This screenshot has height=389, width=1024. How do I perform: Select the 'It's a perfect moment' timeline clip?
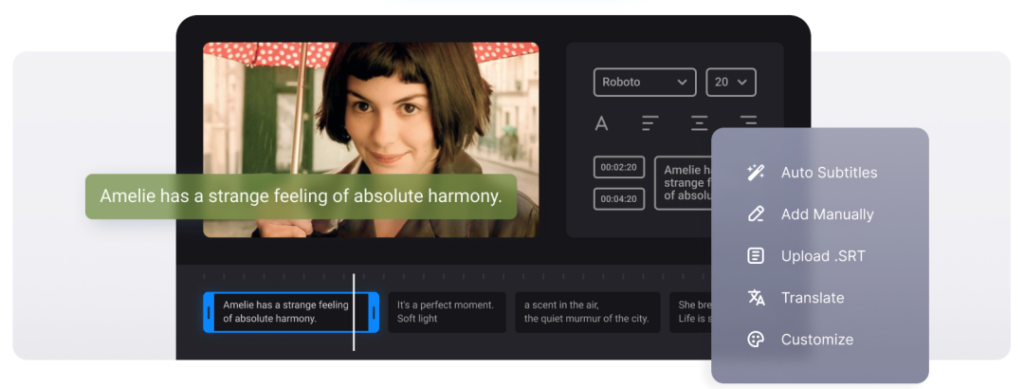tap(447, 312)
